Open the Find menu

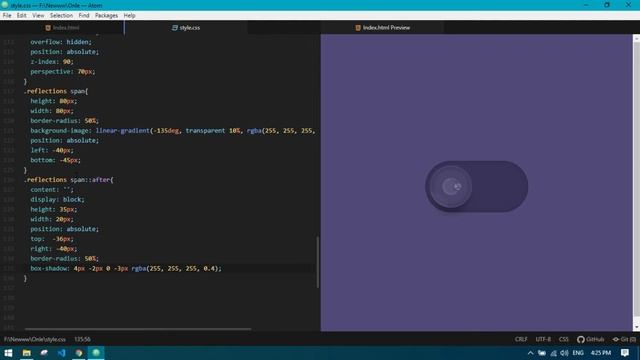click(x=84, y=16)
